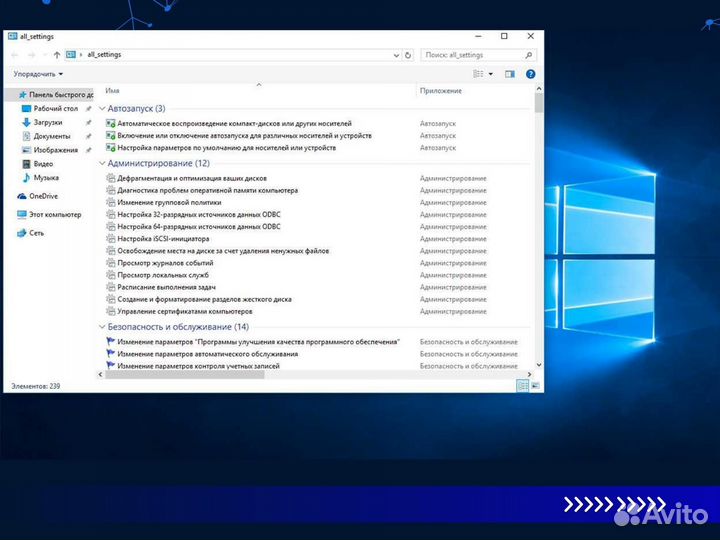The width and height of the screenshot is (720, 540).
Task: Select Настройка параметров по умолчанию item
Action: click(x=226, y=148)
